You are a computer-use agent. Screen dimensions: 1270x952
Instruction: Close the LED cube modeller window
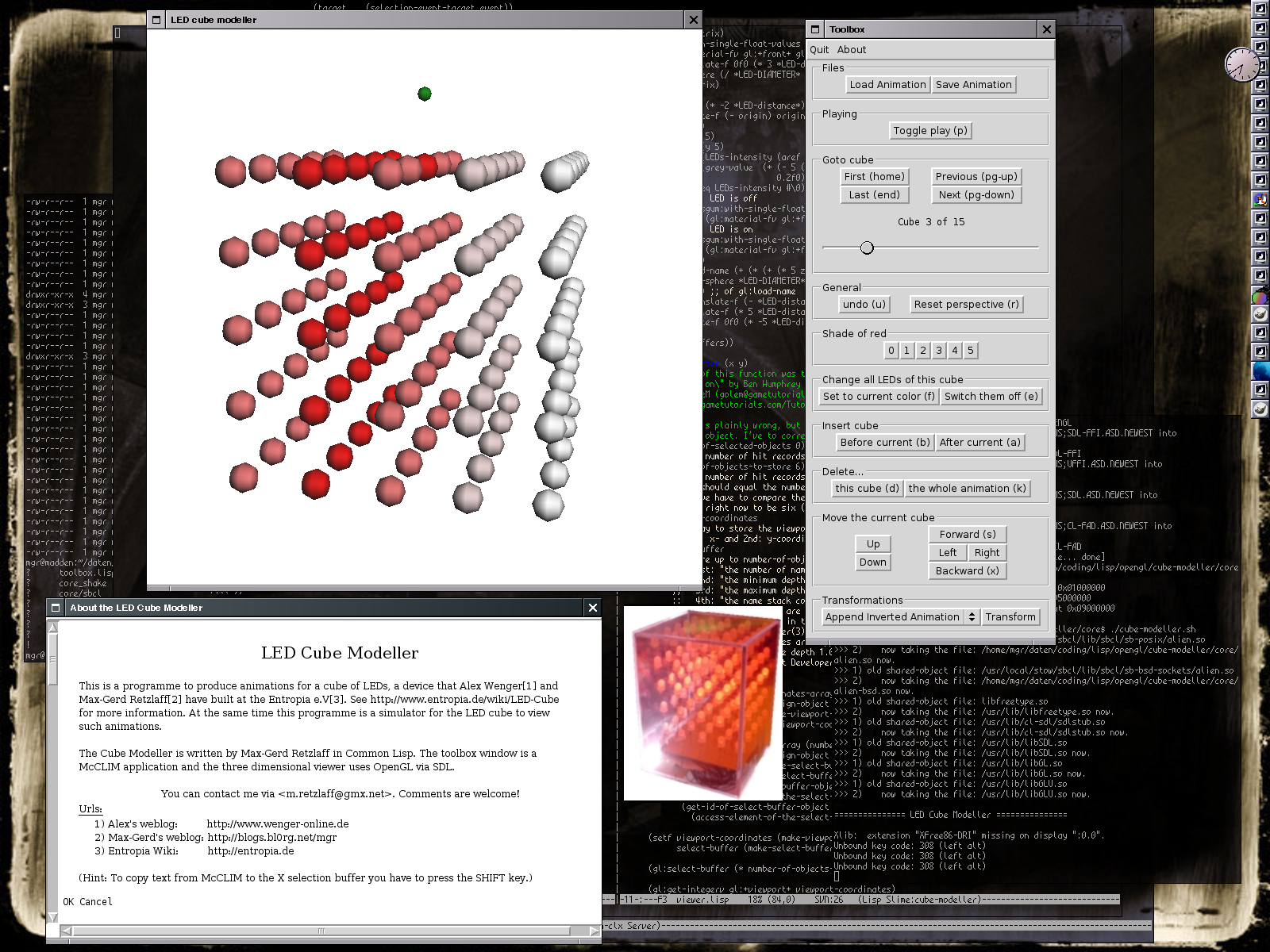coord(693,20)
